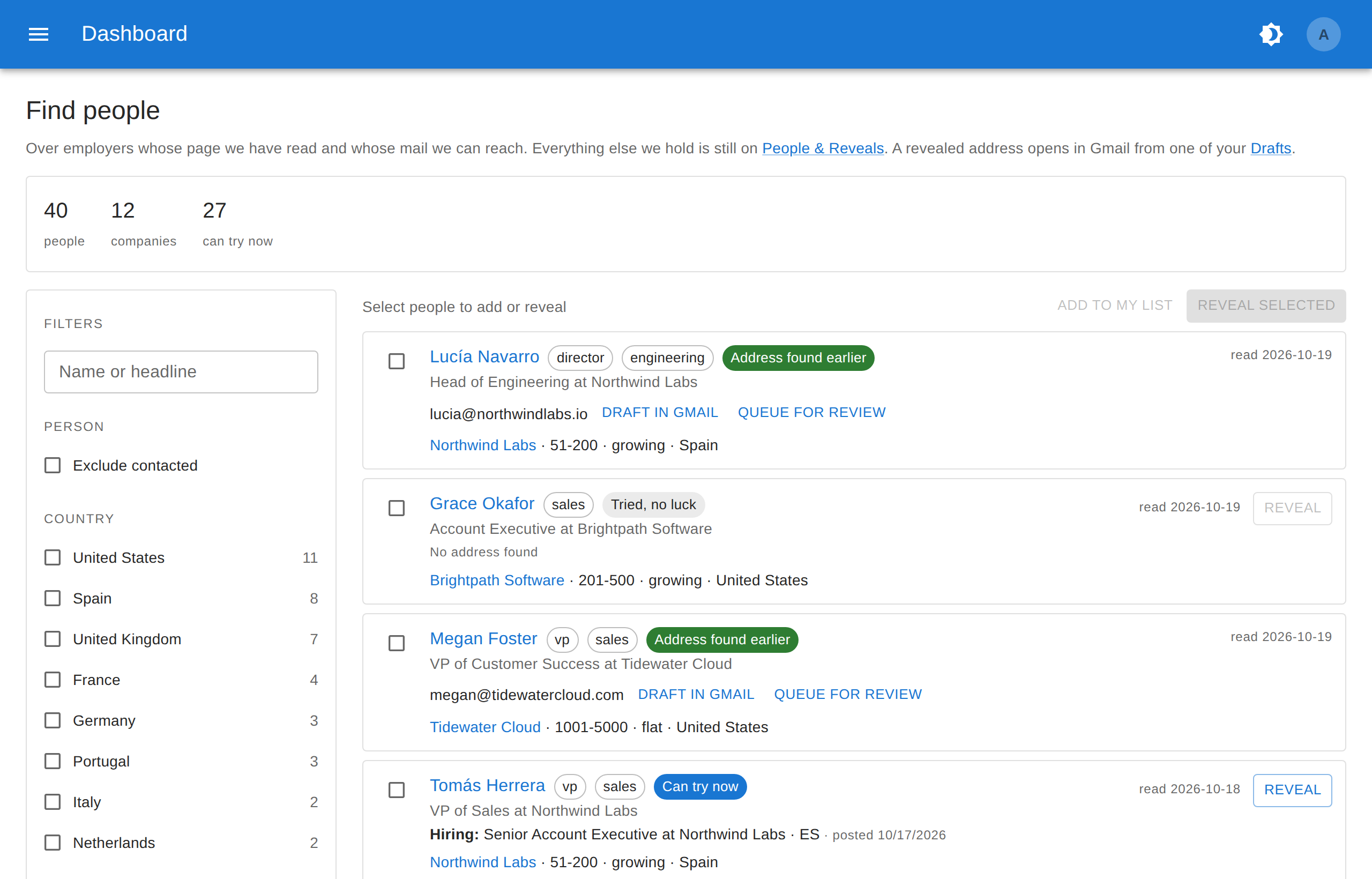The height and width of the screenshot is (879, 1372).
Task: Check the Exclude contacted filter
Action: pyautogui.click(x=53, y=465)
